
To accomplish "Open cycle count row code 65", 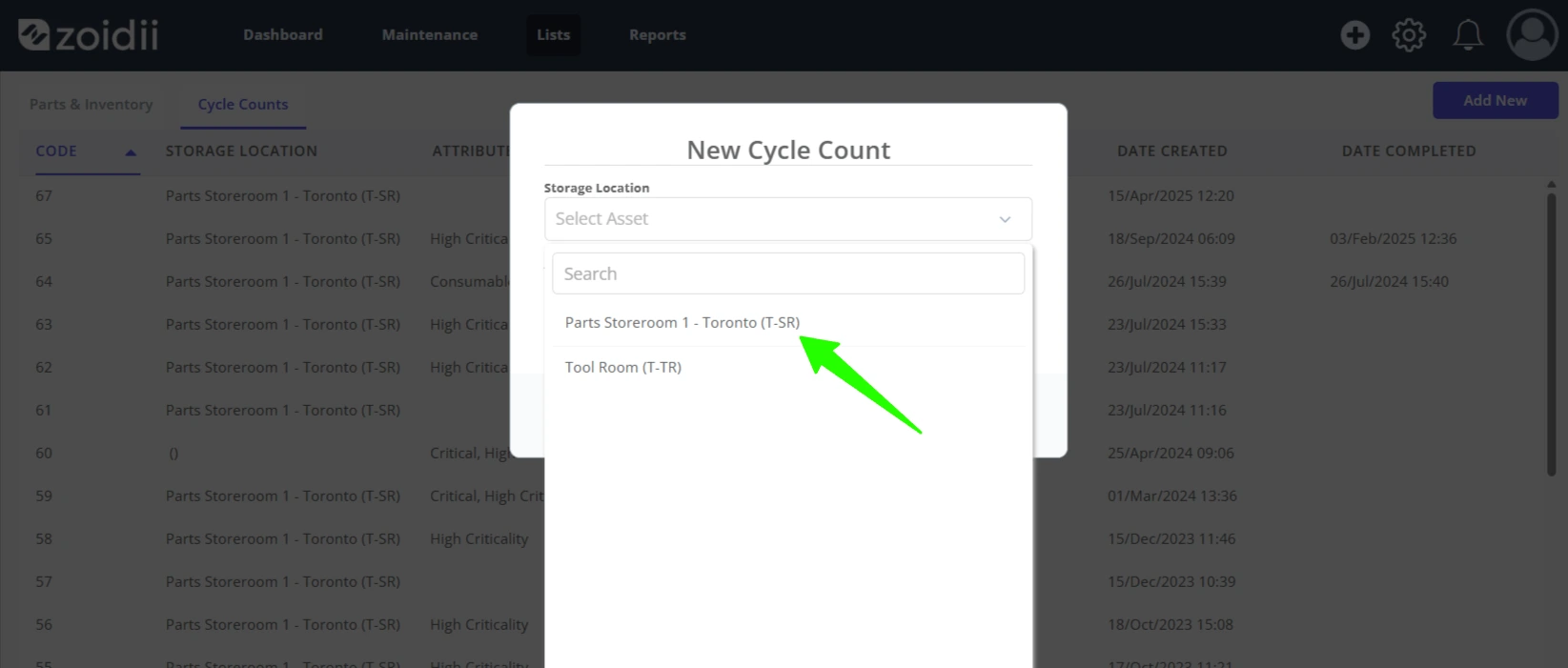I will (x=44, y=239).
